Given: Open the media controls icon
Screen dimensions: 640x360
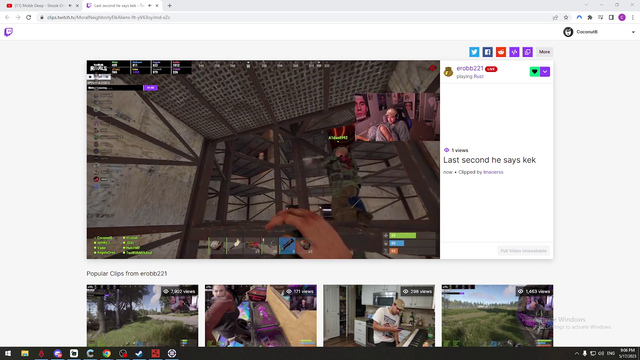Looking at the screenshot, I should point(600,18).
